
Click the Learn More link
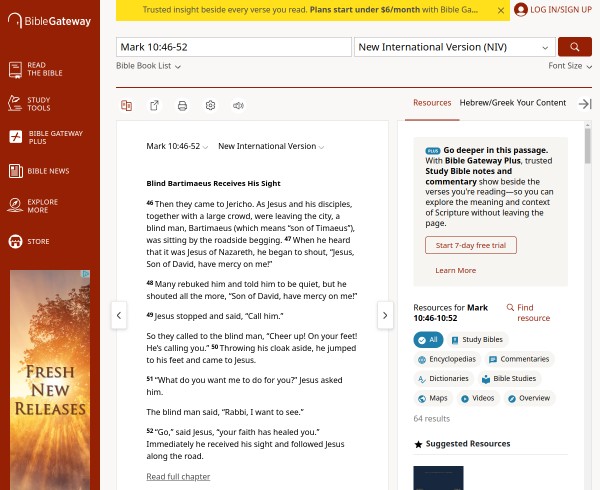(455, 270)
